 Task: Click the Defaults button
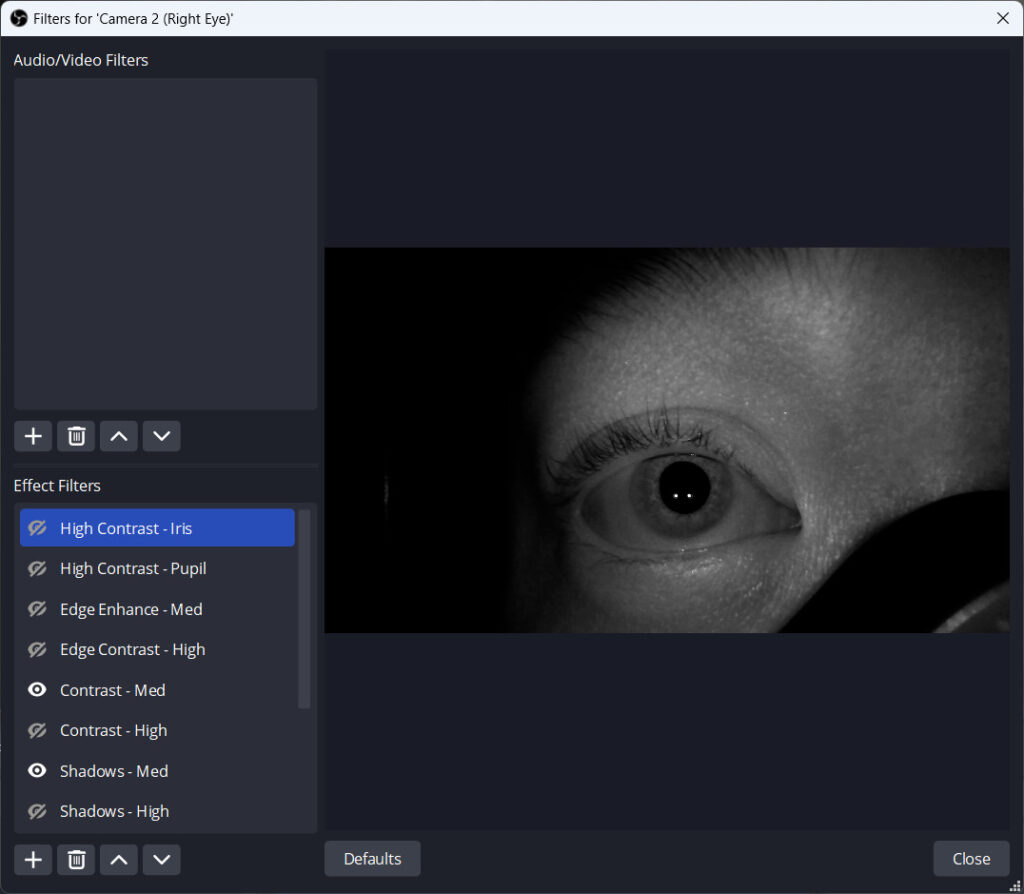click(372, 858)
